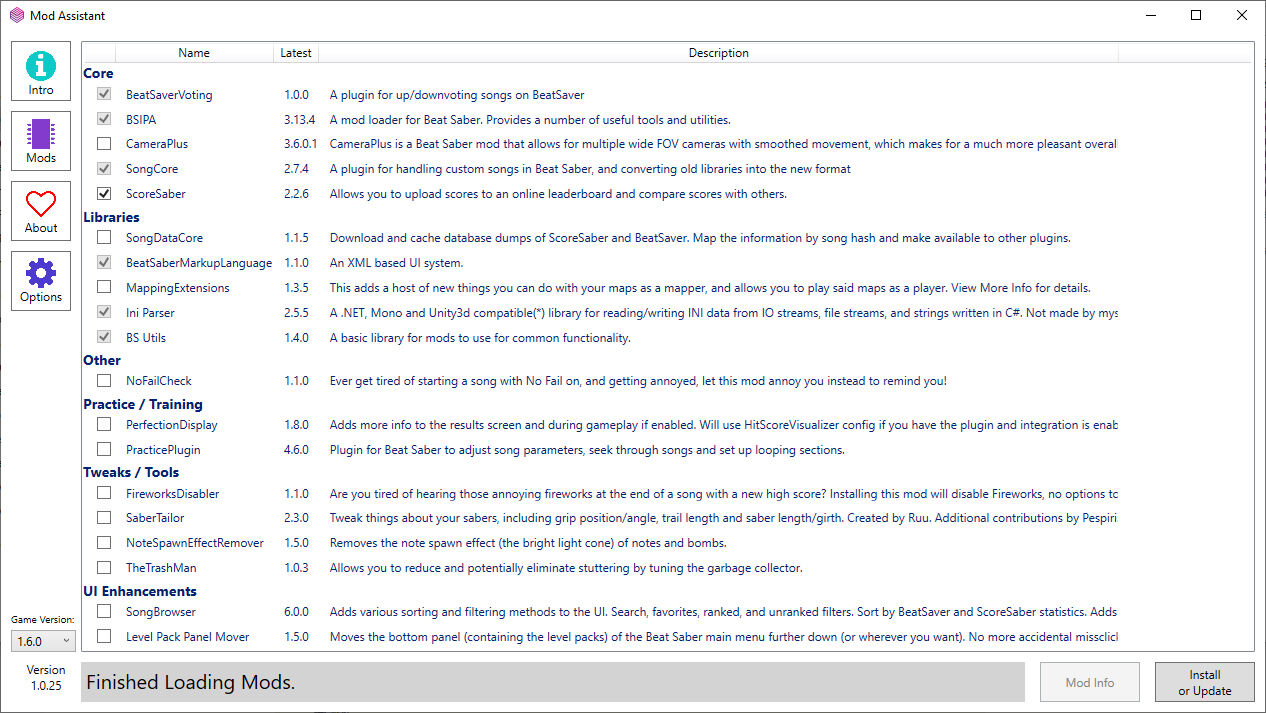
Task: Select the Core group header
Action: point(98,73)
